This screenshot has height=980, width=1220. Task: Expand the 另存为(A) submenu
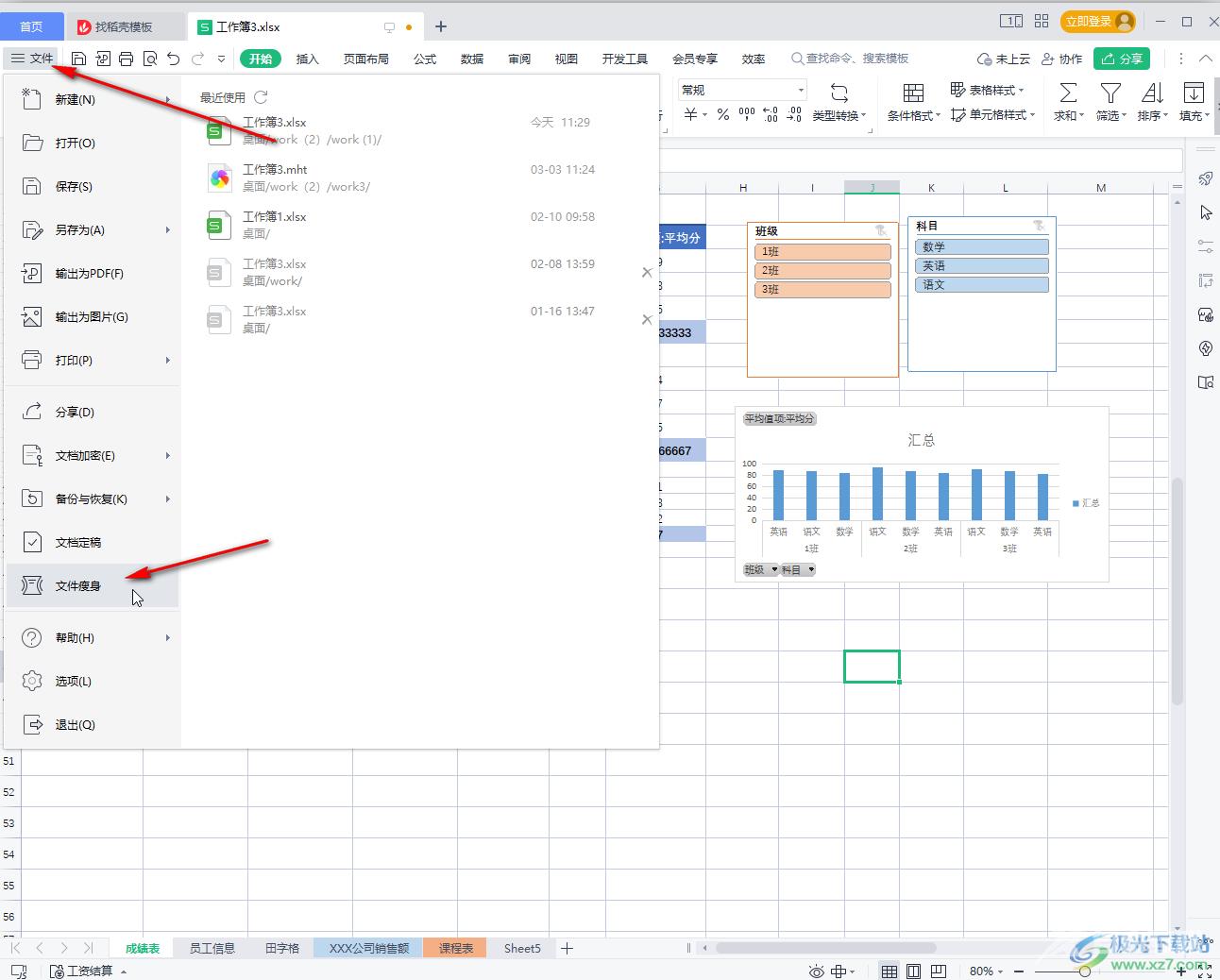(168, 229)
